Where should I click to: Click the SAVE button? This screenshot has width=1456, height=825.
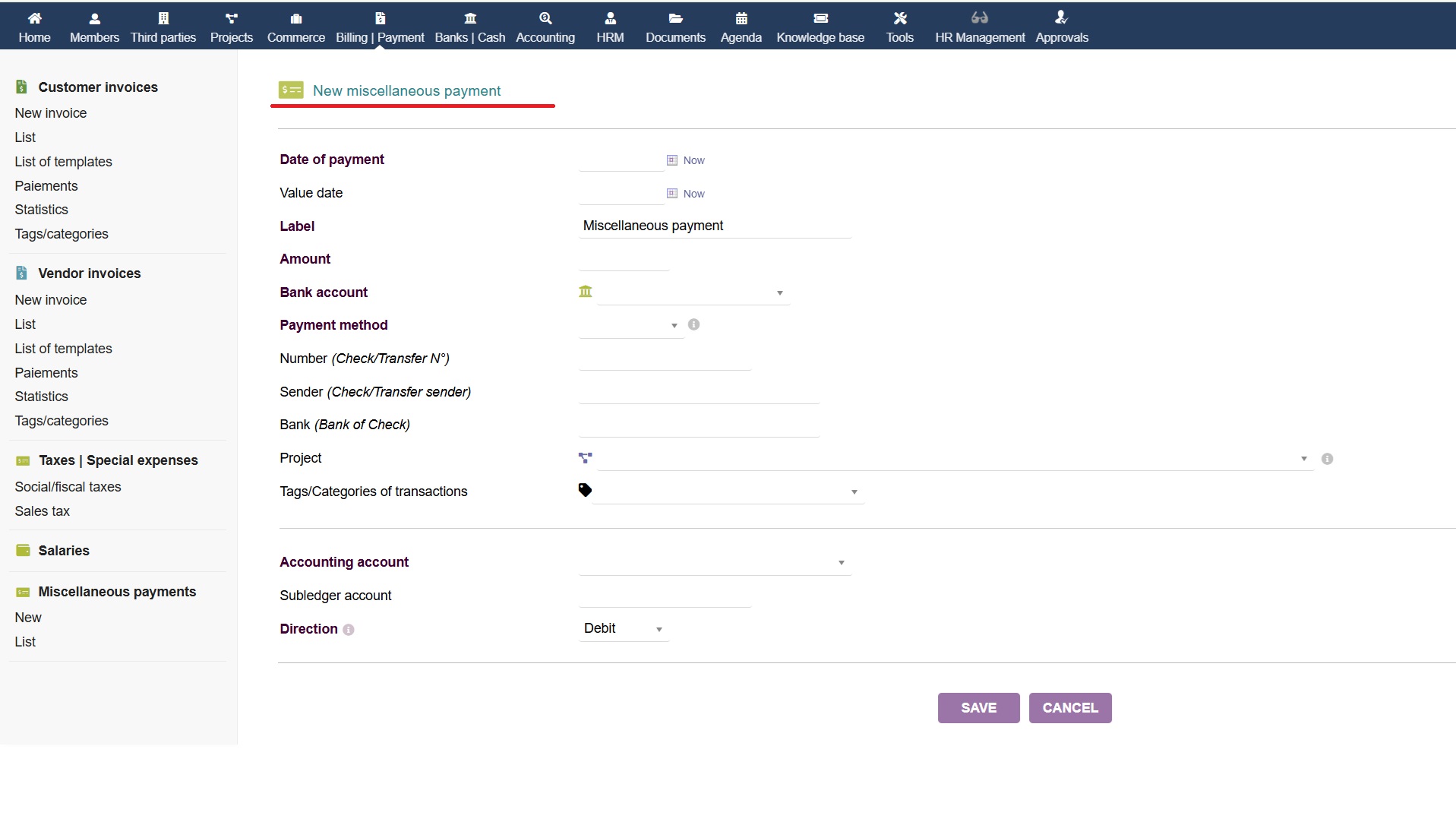[978, 708]
